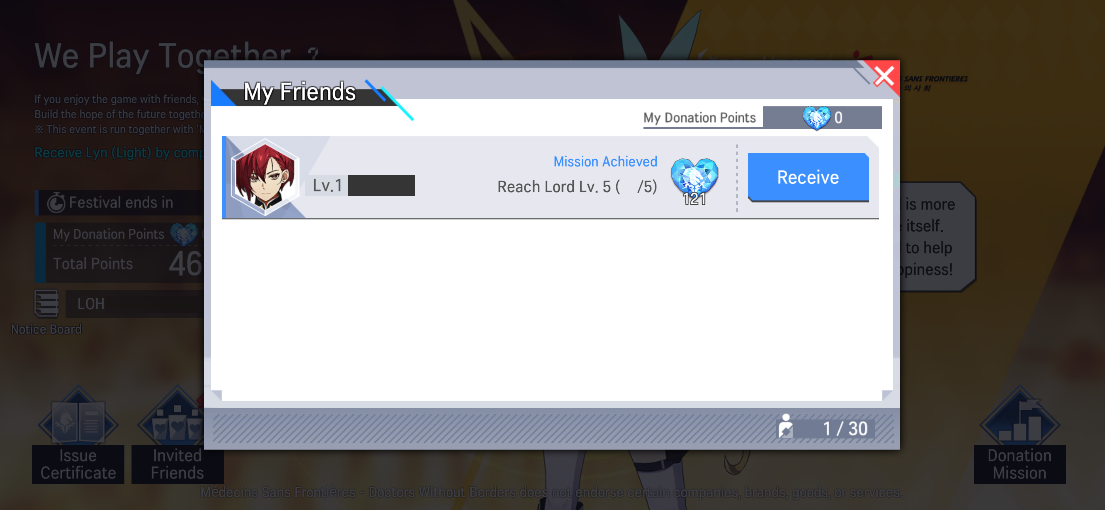
Task: Close the My Friends dialog
Action: point(883,75)
